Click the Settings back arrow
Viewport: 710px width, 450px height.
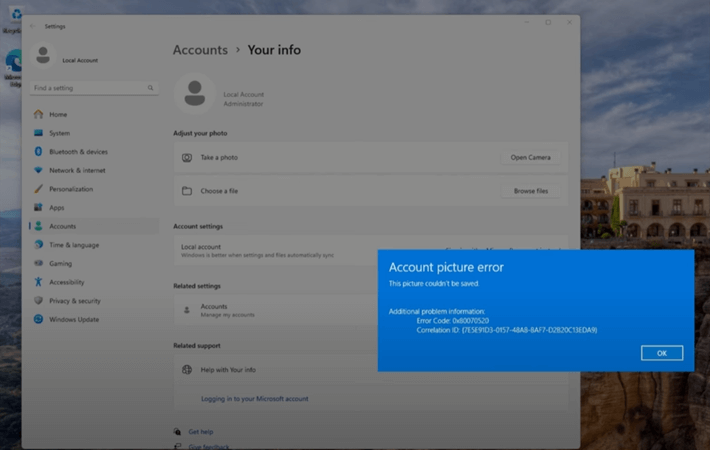tap(33, 26)
